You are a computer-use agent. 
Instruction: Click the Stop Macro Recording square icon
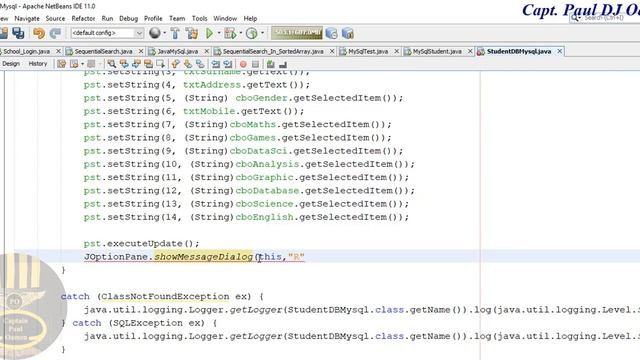(256, 64)
